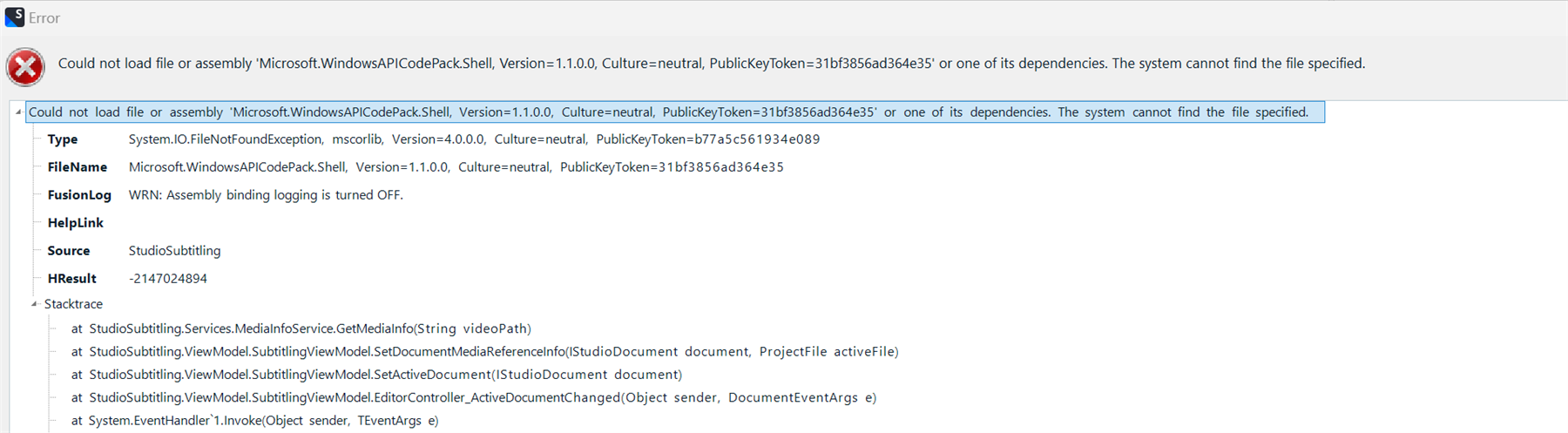
Task: Click the Error window title text
Action: pos(44,18)
